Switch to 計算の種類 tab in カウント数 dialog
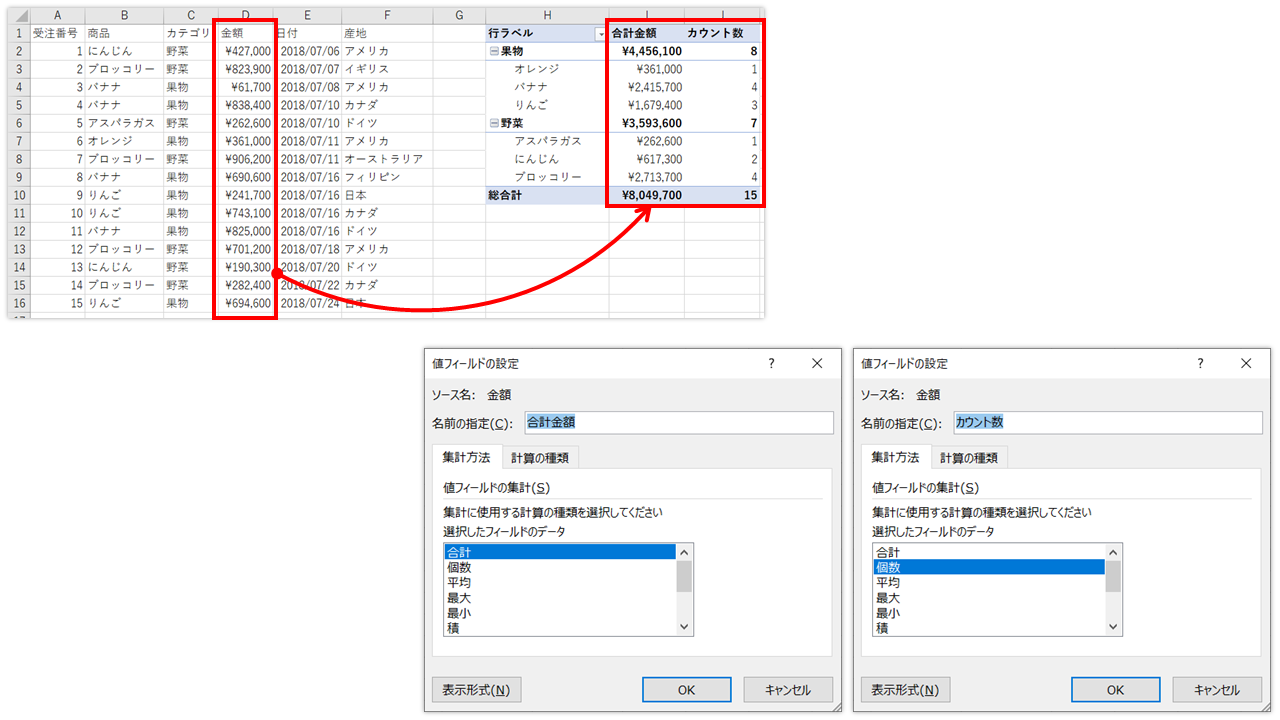 click(x=969, y=458)
